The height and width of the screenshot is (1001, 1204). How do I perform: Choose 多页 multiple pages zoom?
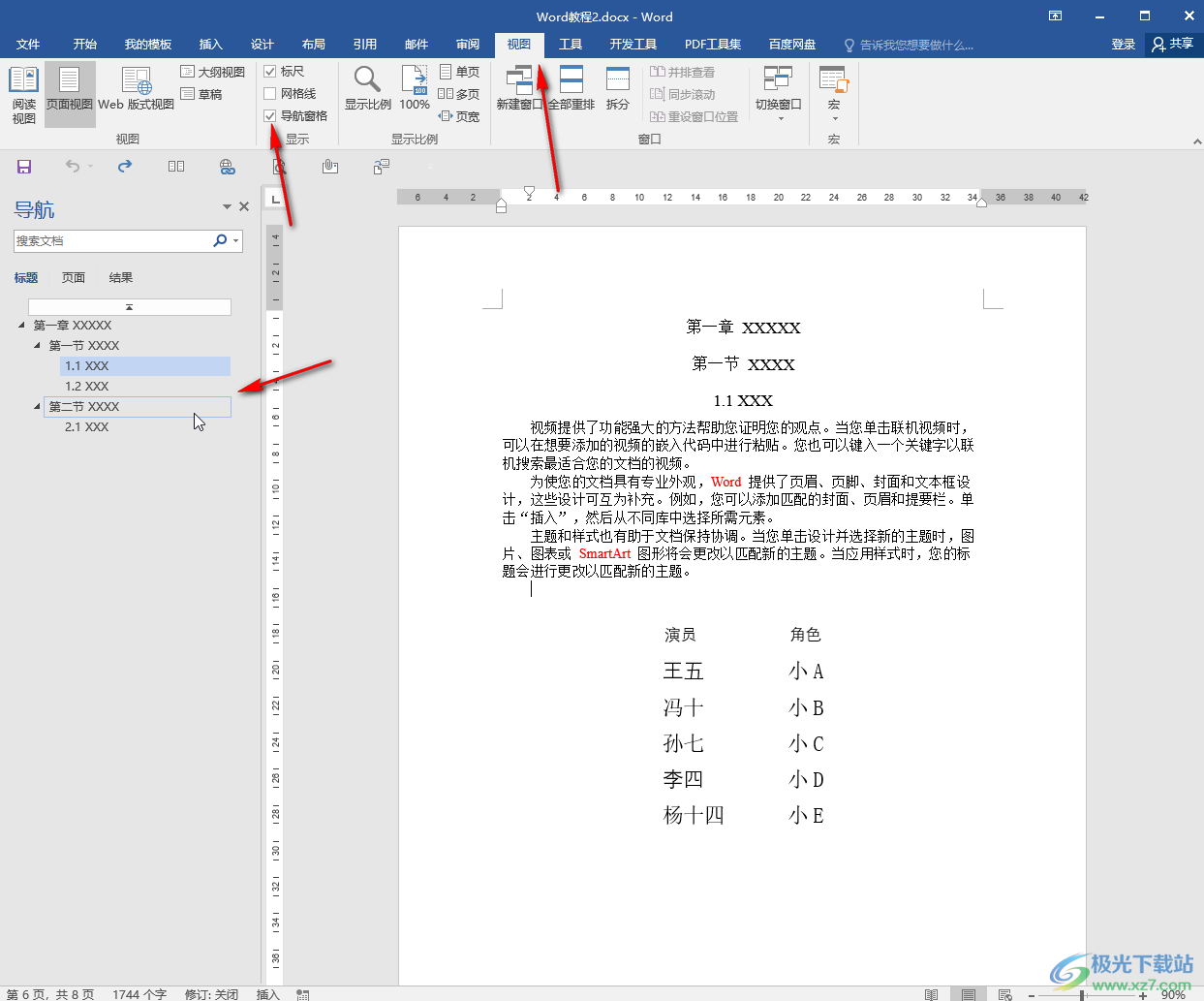coord(459,94)
